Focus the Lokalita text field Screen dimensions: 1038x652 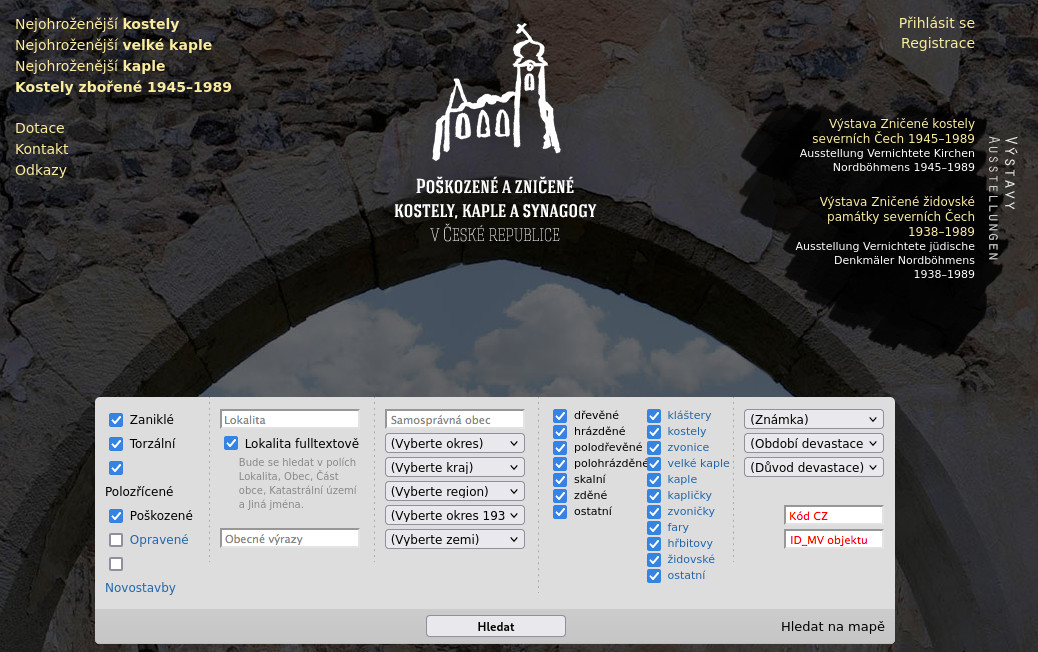(x=289, y=420)
